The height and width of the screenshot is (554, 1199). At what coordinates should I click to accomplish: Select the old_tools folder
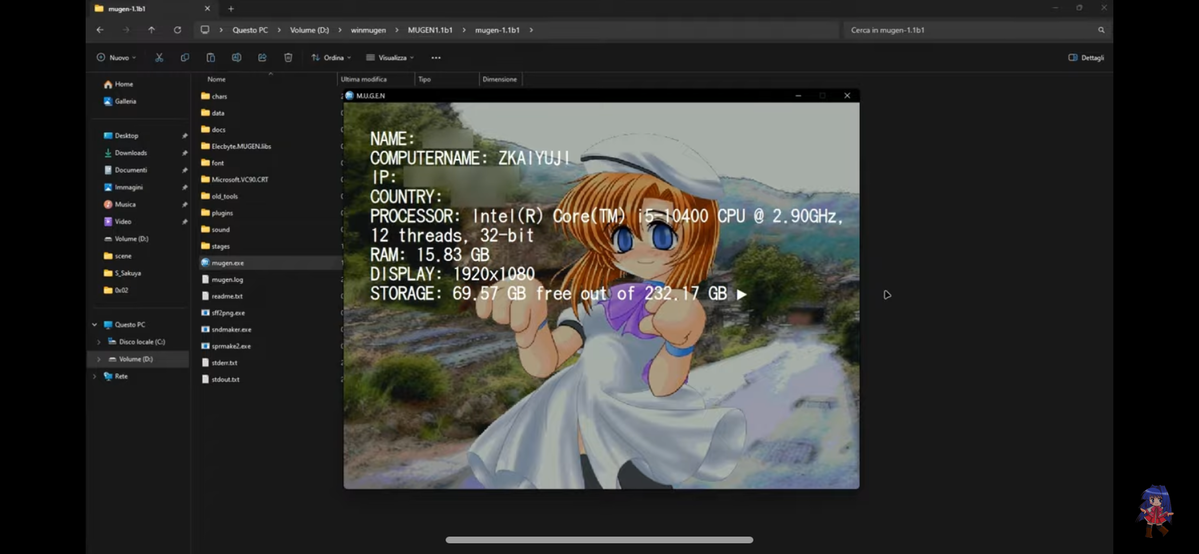click(x=219, y=196)
